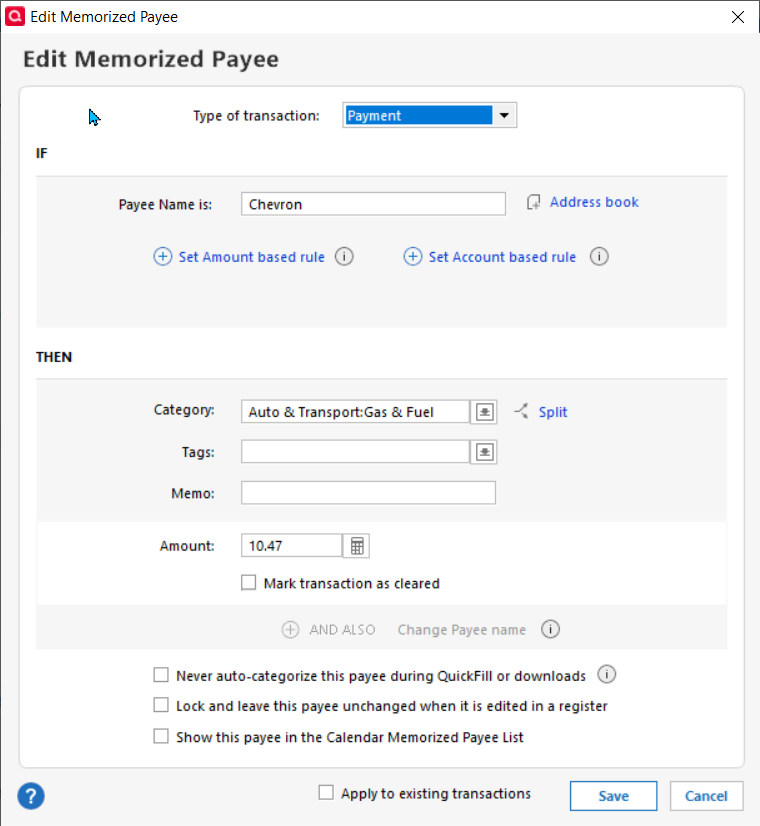Image resolution: width=760 pixels, height=826 pixels.
Task: Click the AND ALSO plus icon
Action: tap(290, 630)
